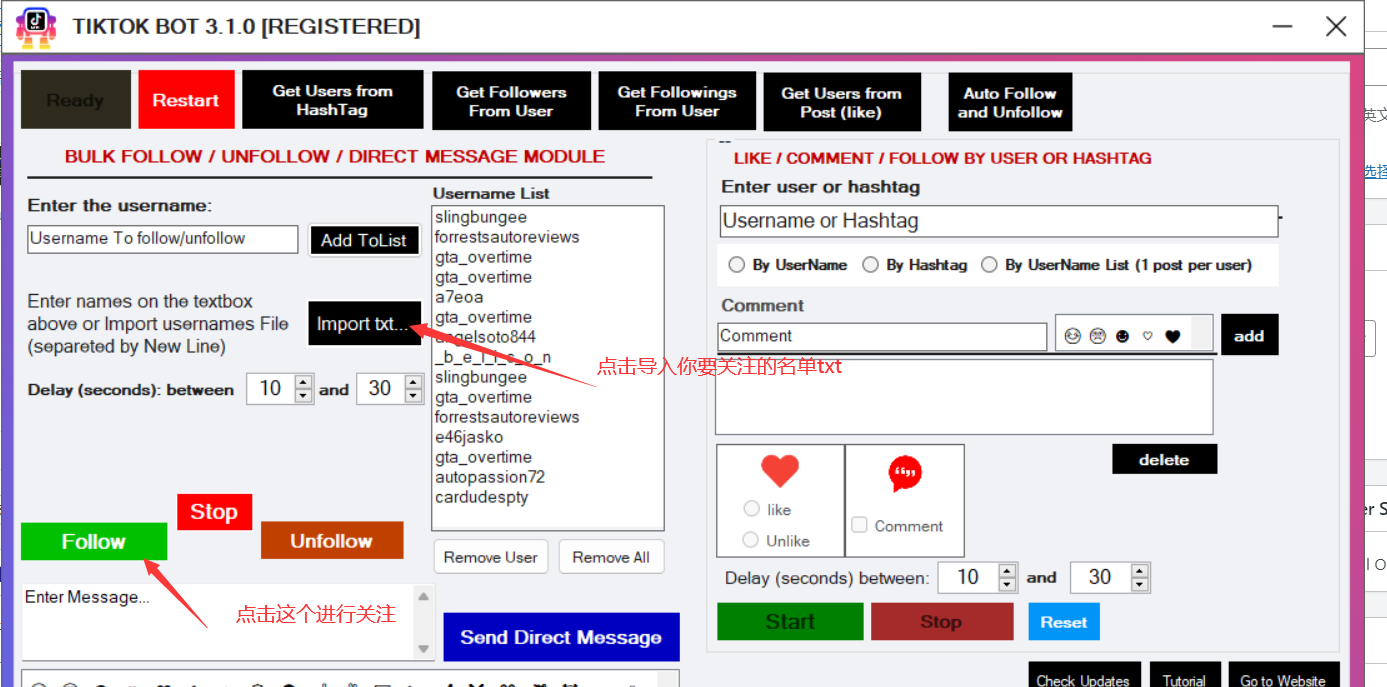
Task: Insert the grinning face emoji
Action: pos(1073,337)
